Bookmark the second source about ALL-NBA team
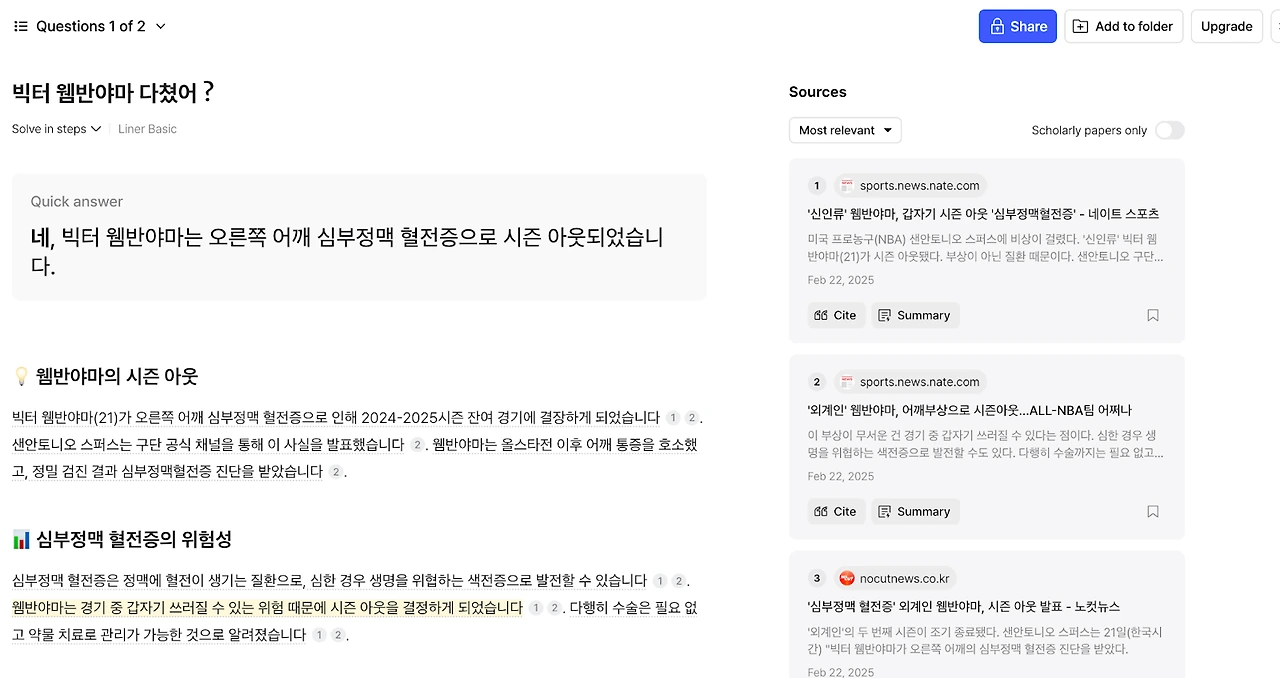This screenshot has height=678, width=1280. pos(1153,512)
